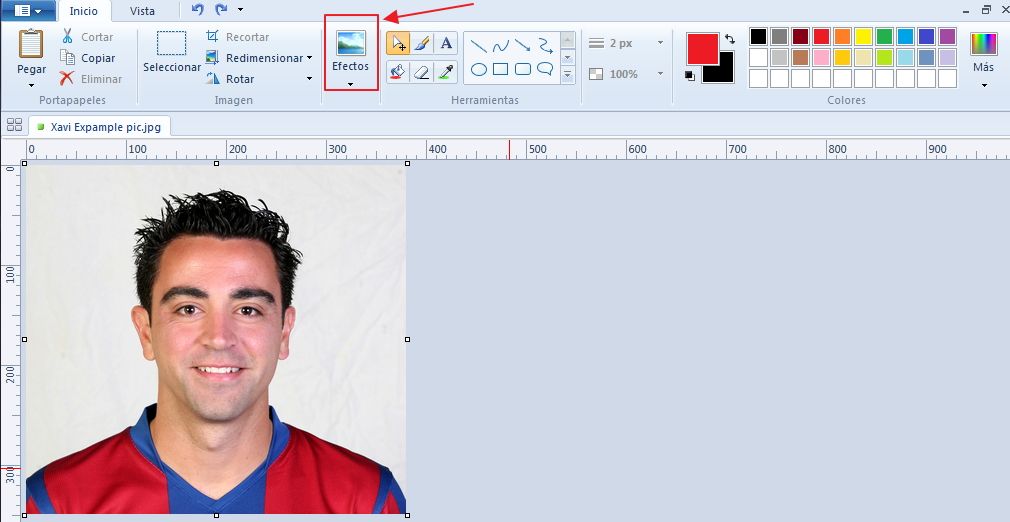Click the Undo arrow in the title bar
This screenshot has height=522, width=1010.
198,9
